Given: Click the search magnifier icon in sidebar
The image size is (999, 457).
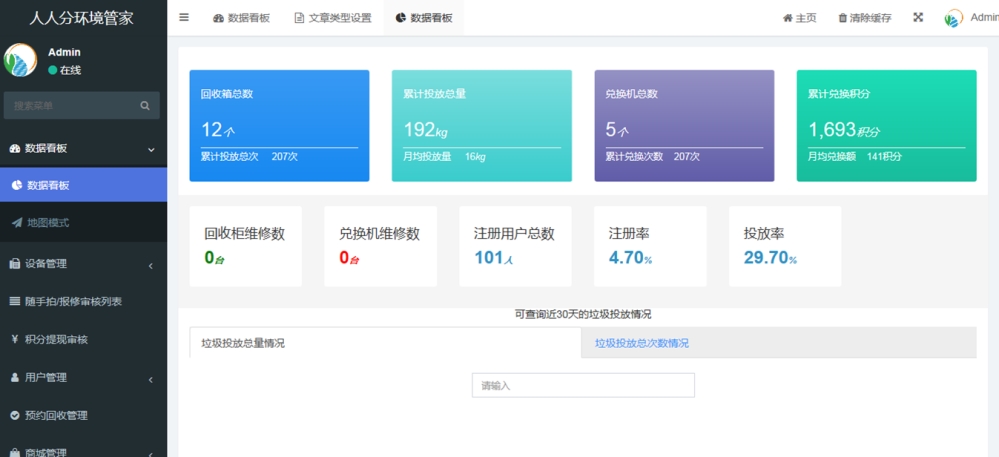Looking at the screenshot, I should [x=145, y=106].
